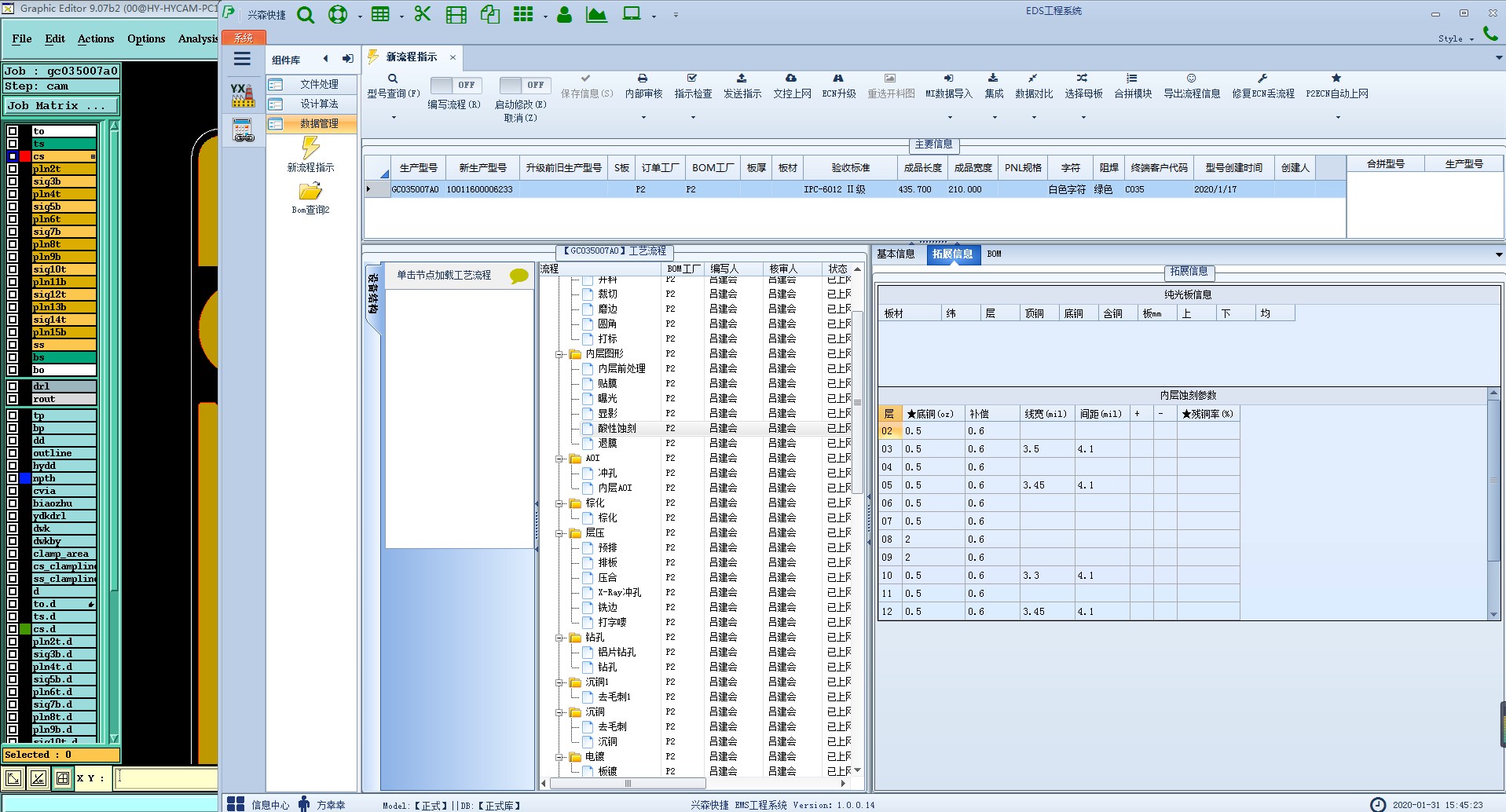Collapse the AOI tree folder

[x=559, y=459]
